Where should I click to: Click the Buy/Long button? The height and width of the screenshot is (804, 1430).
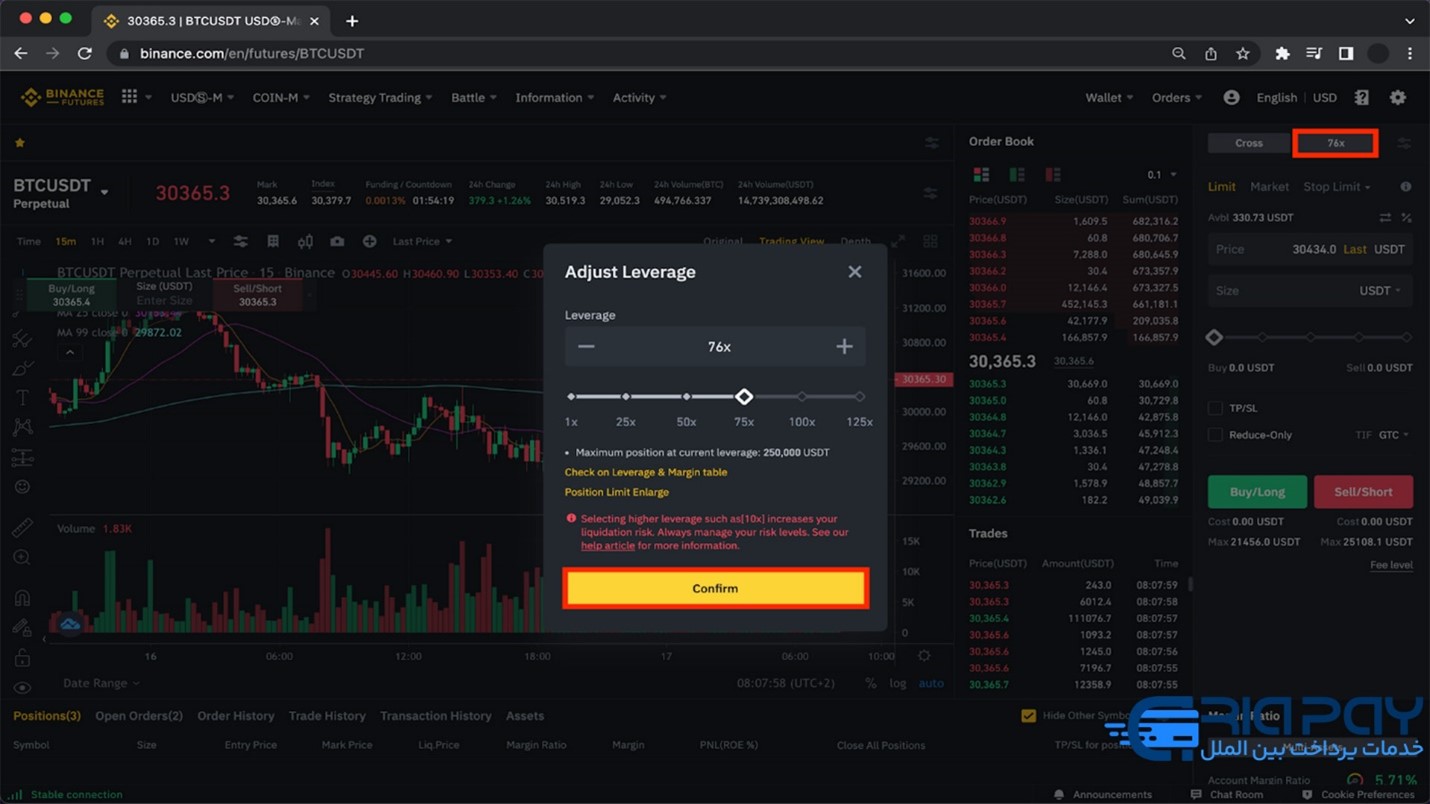tap(1257, 492)
